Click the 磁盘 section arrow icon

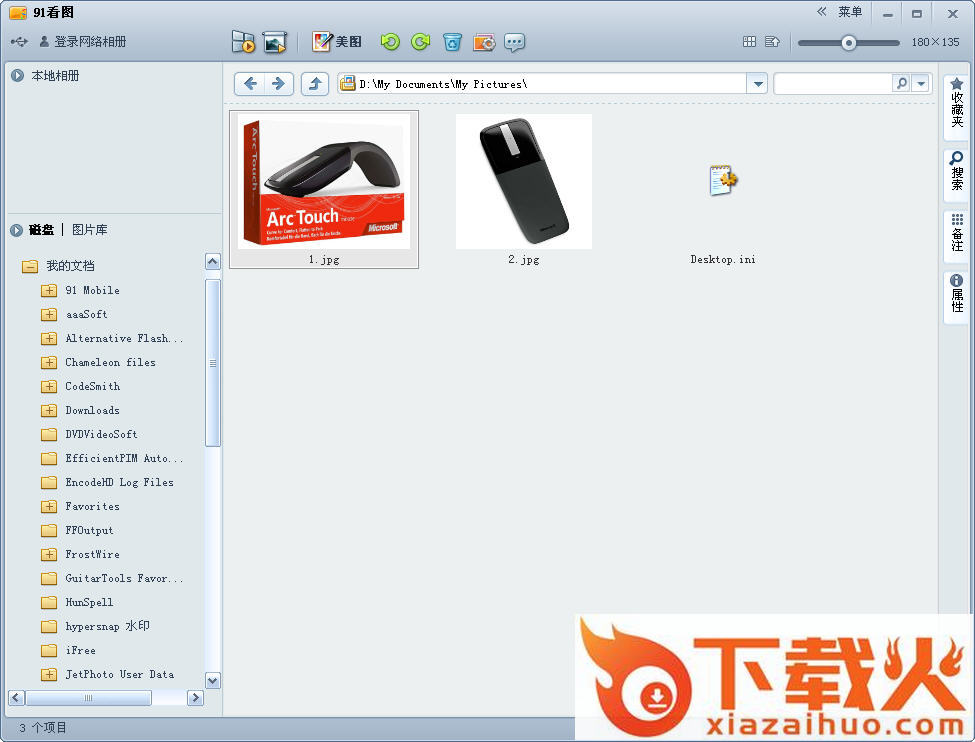click(16, 230)
